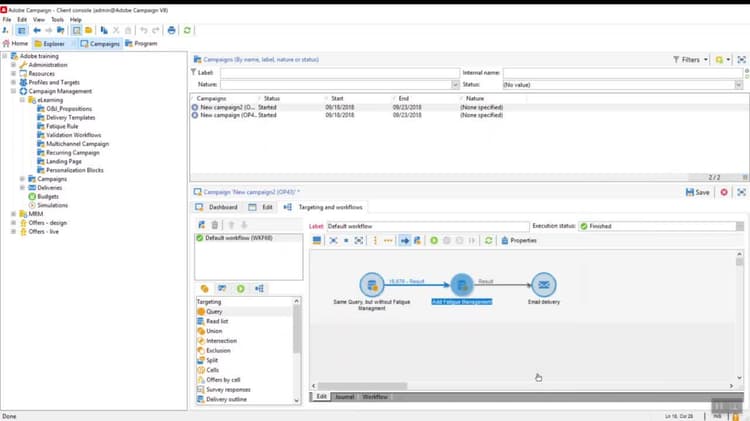Click the horizontal alignment dots icon in workflow toolbar

(x=388, y=240)
